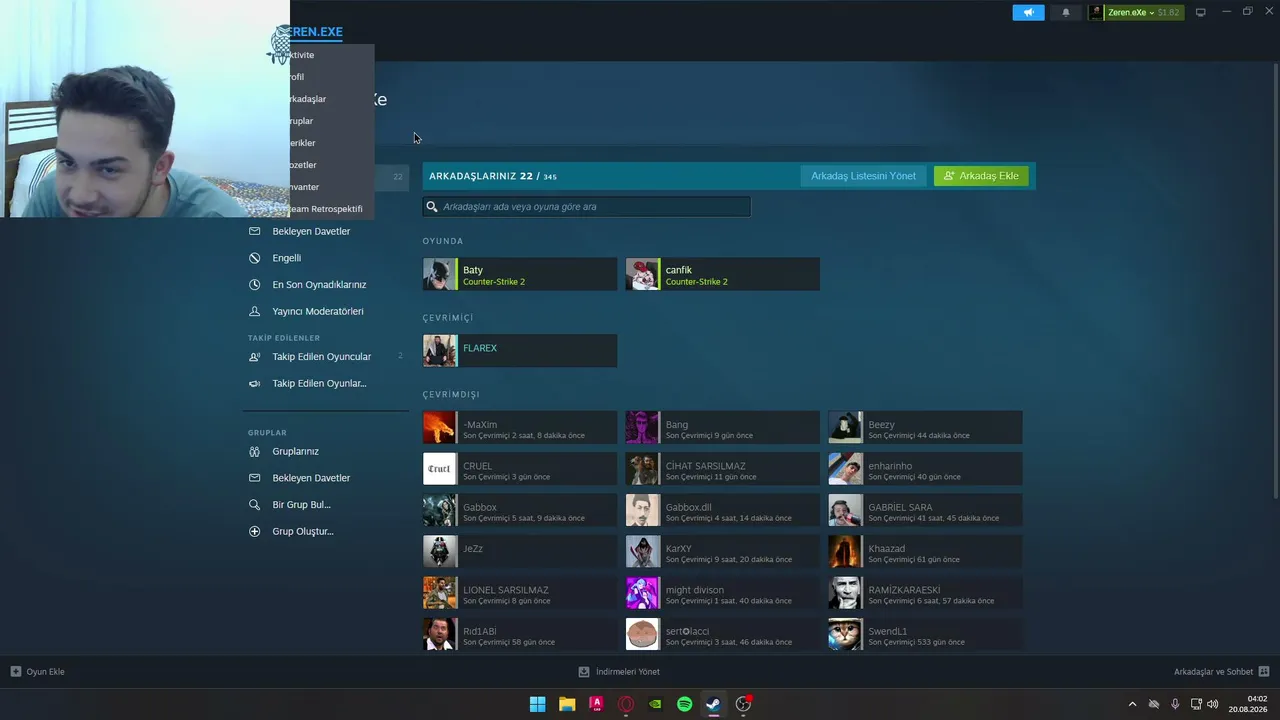1280x720 pixels.
Task: Open the volume speaker tray icon
Action: click(1213, 704)
